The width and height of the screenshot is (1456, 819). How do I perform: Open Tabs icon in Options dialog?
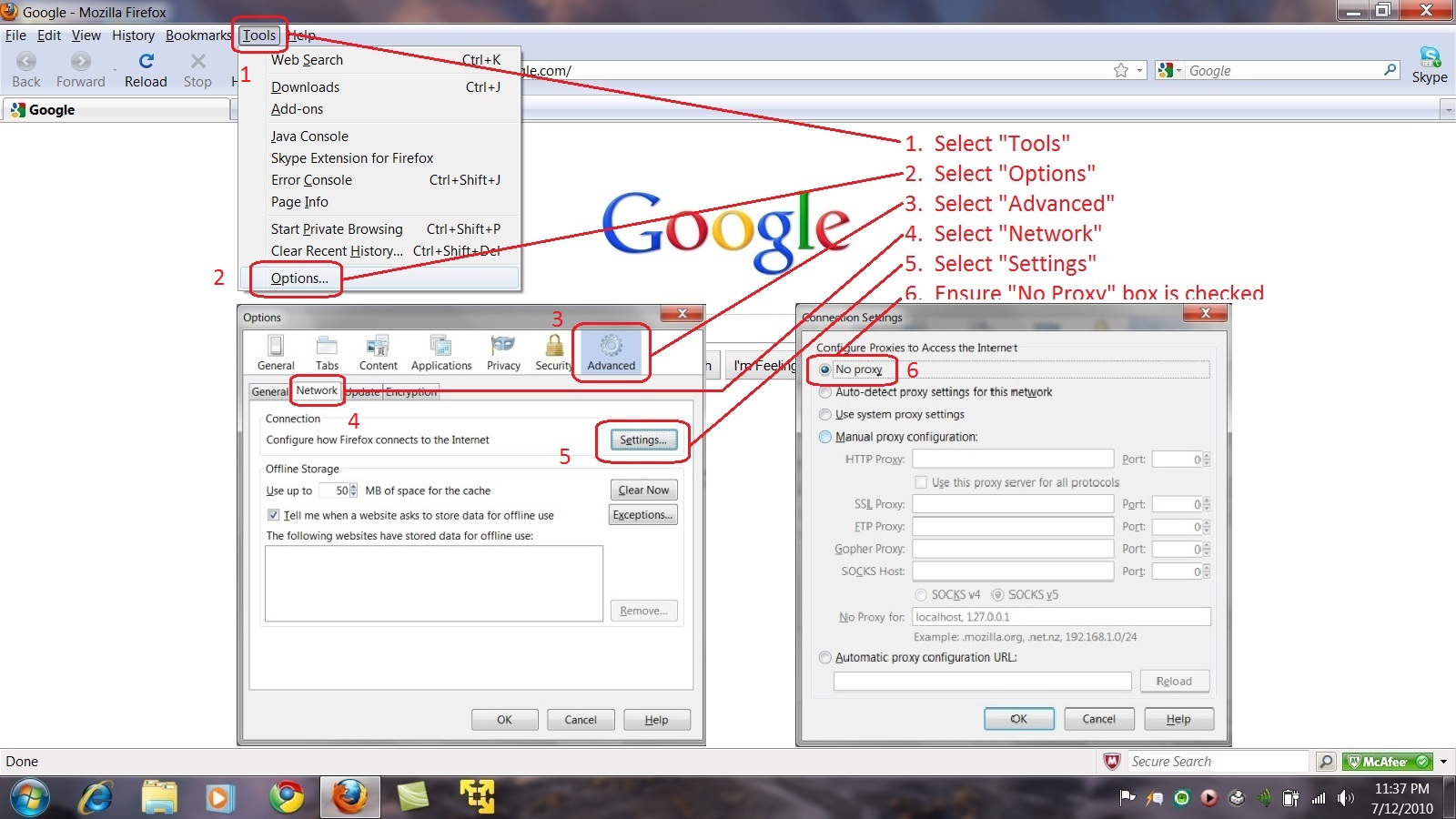click(327, 346)
